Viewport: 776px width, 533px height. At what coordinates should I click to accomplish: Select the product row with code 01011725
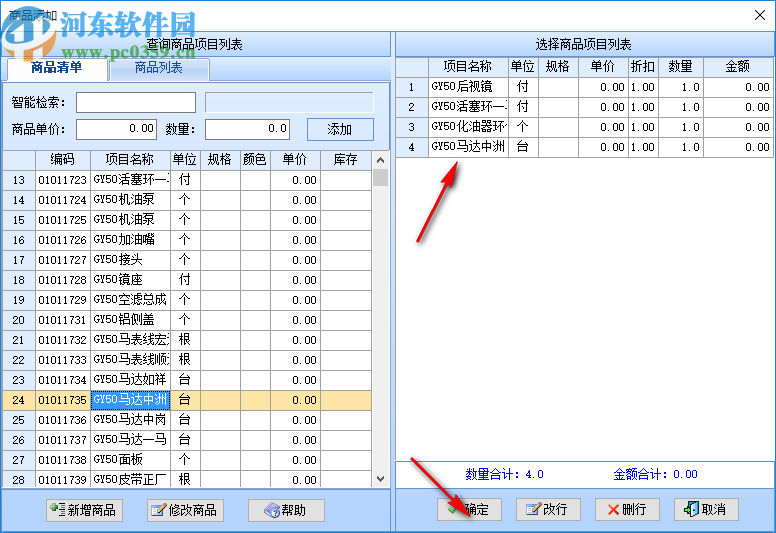pos(187,220)
